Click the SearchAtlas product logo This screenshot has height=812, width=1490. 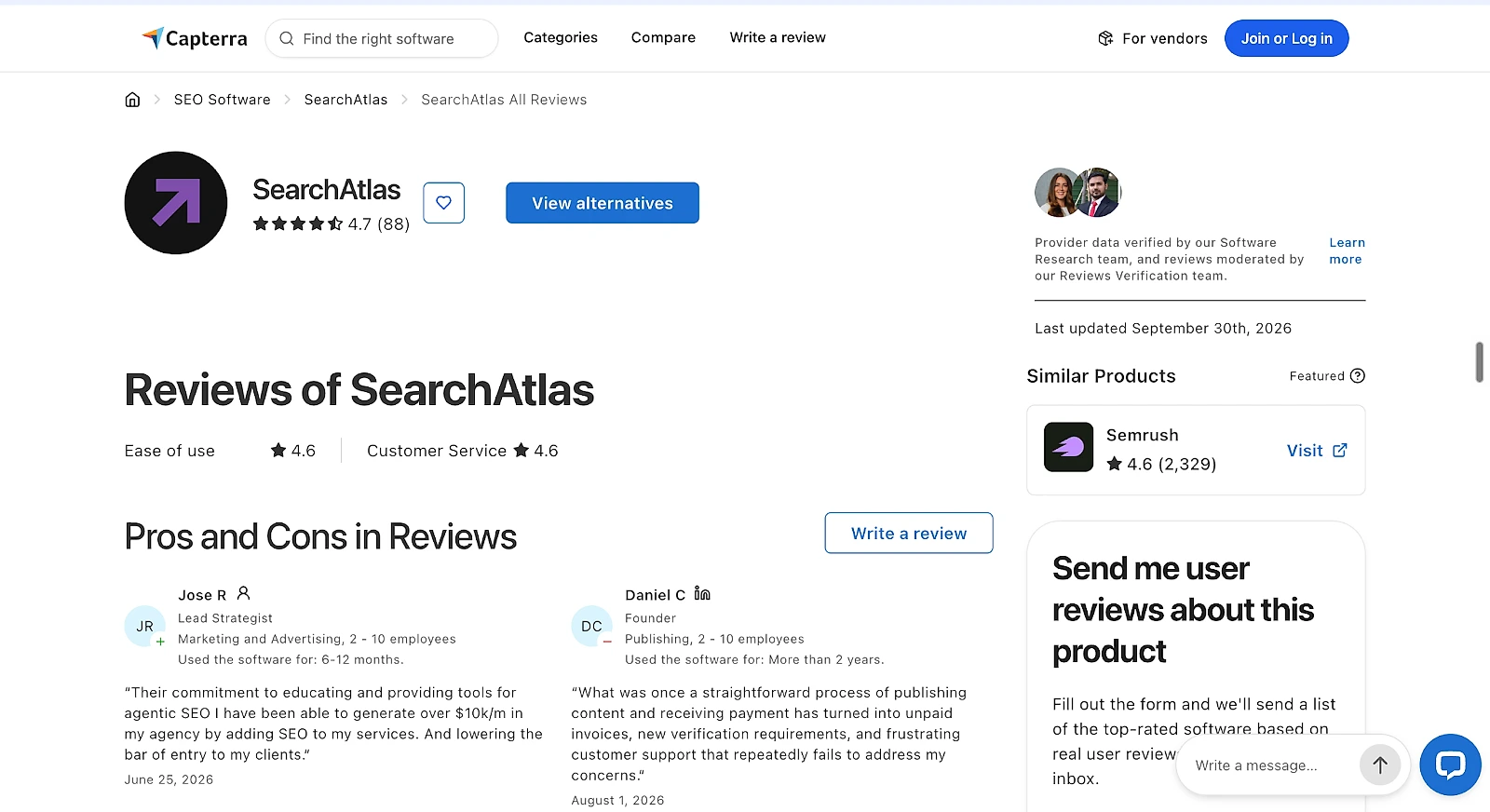[176, 203]
